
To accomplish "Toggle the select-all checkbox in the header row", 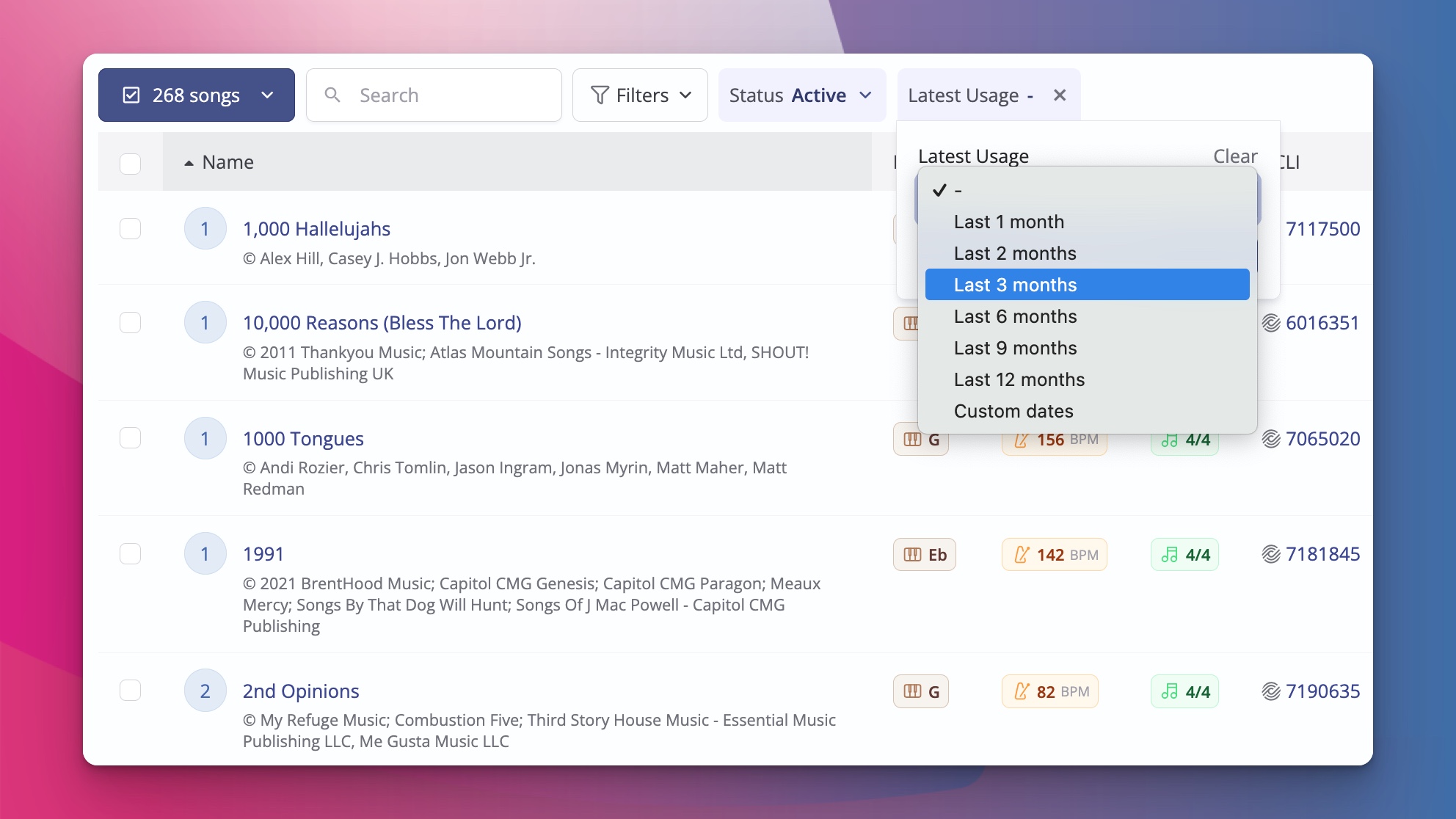I will 130,164.
